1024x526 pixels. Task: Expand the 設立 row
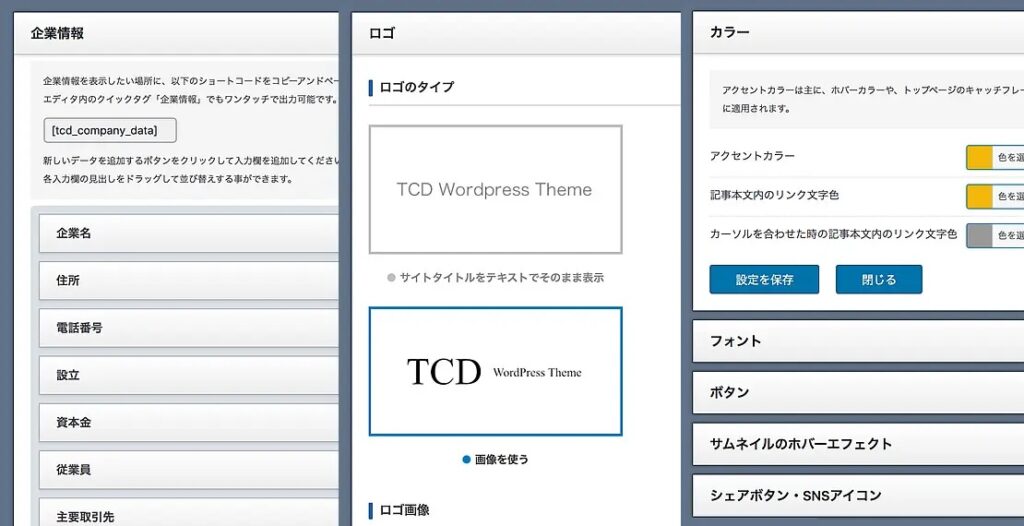click(189, 375)
